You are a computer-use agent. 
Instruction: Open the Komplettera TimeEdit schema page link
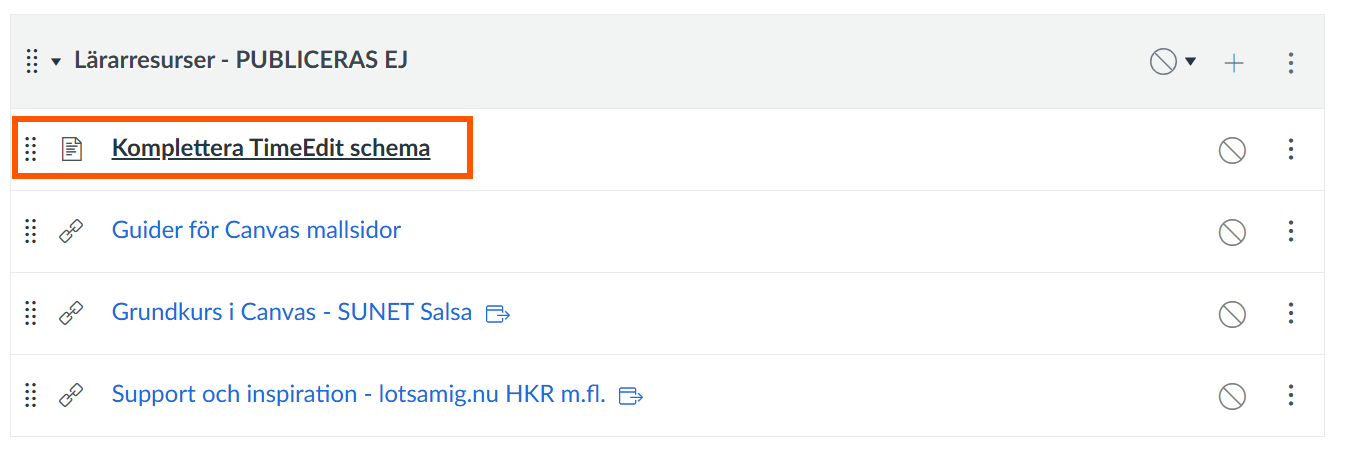(270, 148)
